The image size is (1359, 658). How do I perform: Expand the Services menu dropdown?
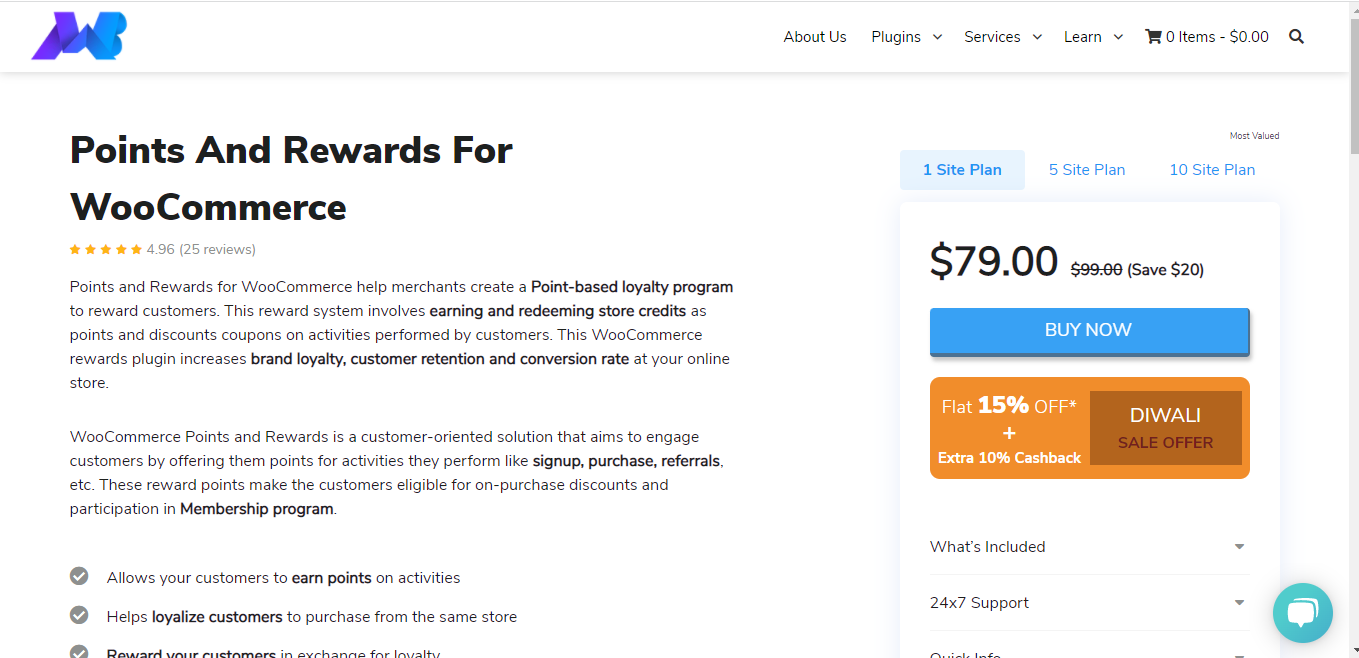pos(1002,37)
